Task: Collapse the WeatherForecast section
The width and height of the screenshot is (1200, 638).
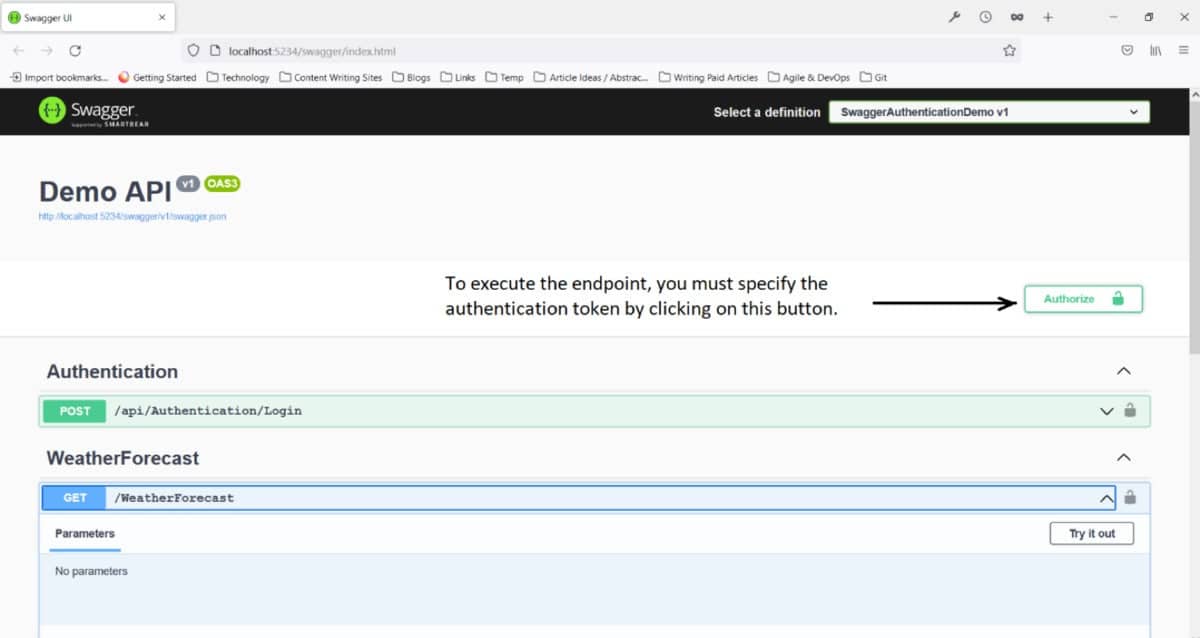Action: tap(1123, 458)
